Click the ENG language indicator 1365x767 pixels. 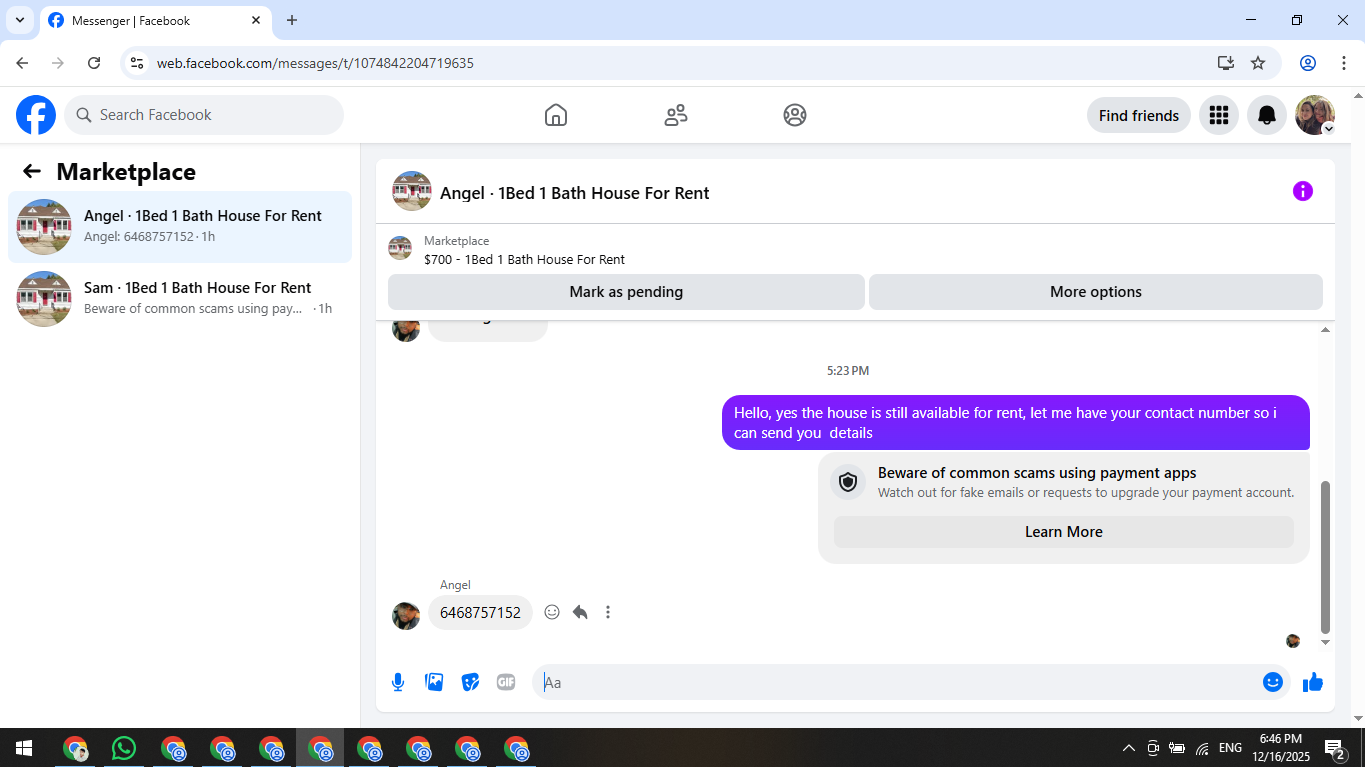(x=1230, y=748)
